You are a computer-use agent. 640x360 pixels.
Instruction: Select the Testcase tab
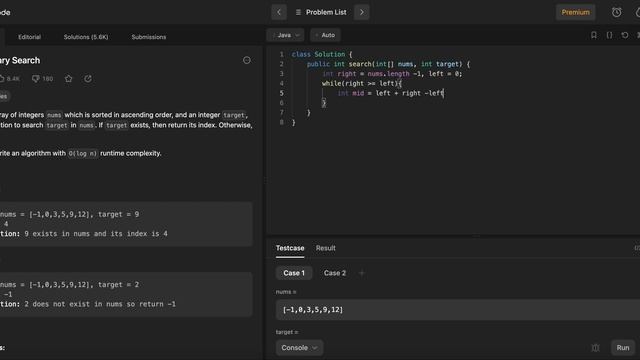[290, 248]
